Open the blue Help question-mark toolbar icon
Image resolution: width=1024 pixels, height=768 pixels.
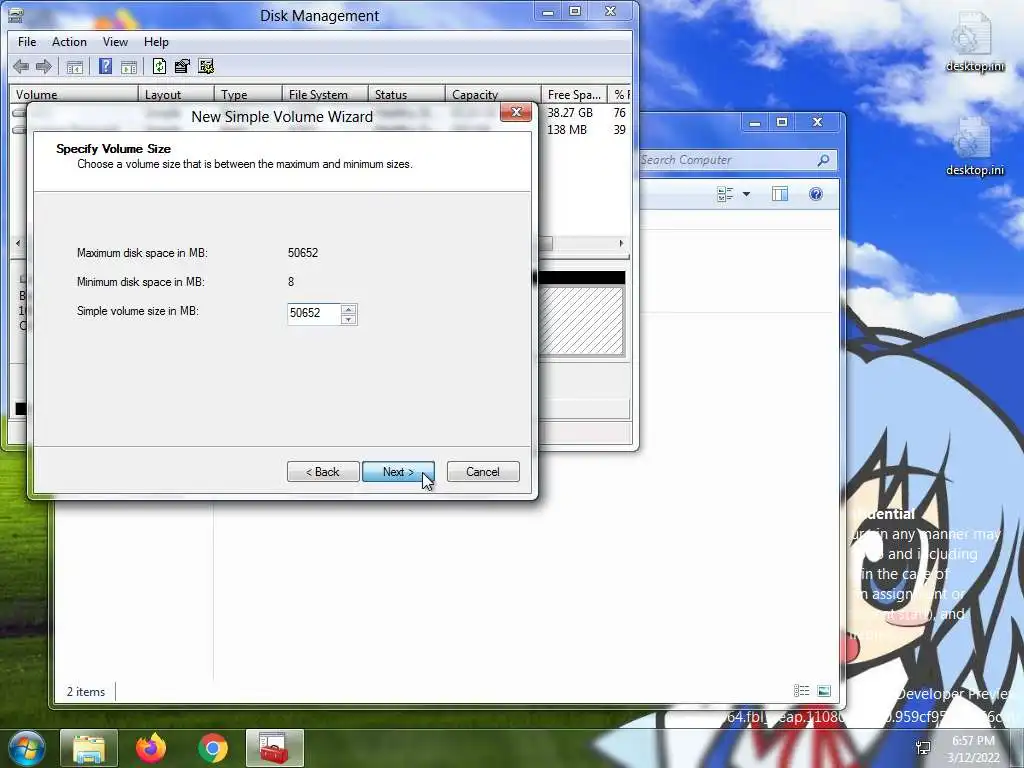105,66
